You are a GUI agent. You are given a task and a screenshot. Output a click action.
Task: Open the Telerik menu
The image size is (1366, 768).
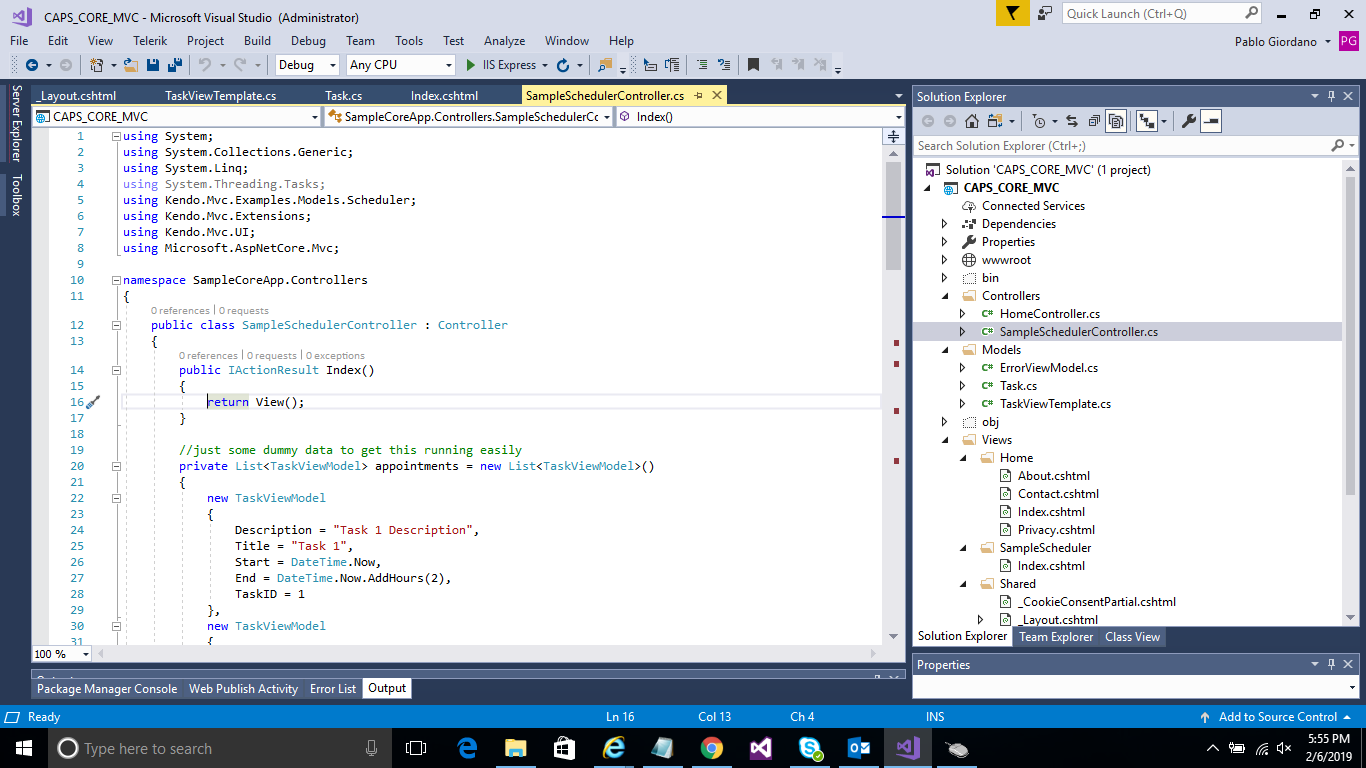pos(150,41)
